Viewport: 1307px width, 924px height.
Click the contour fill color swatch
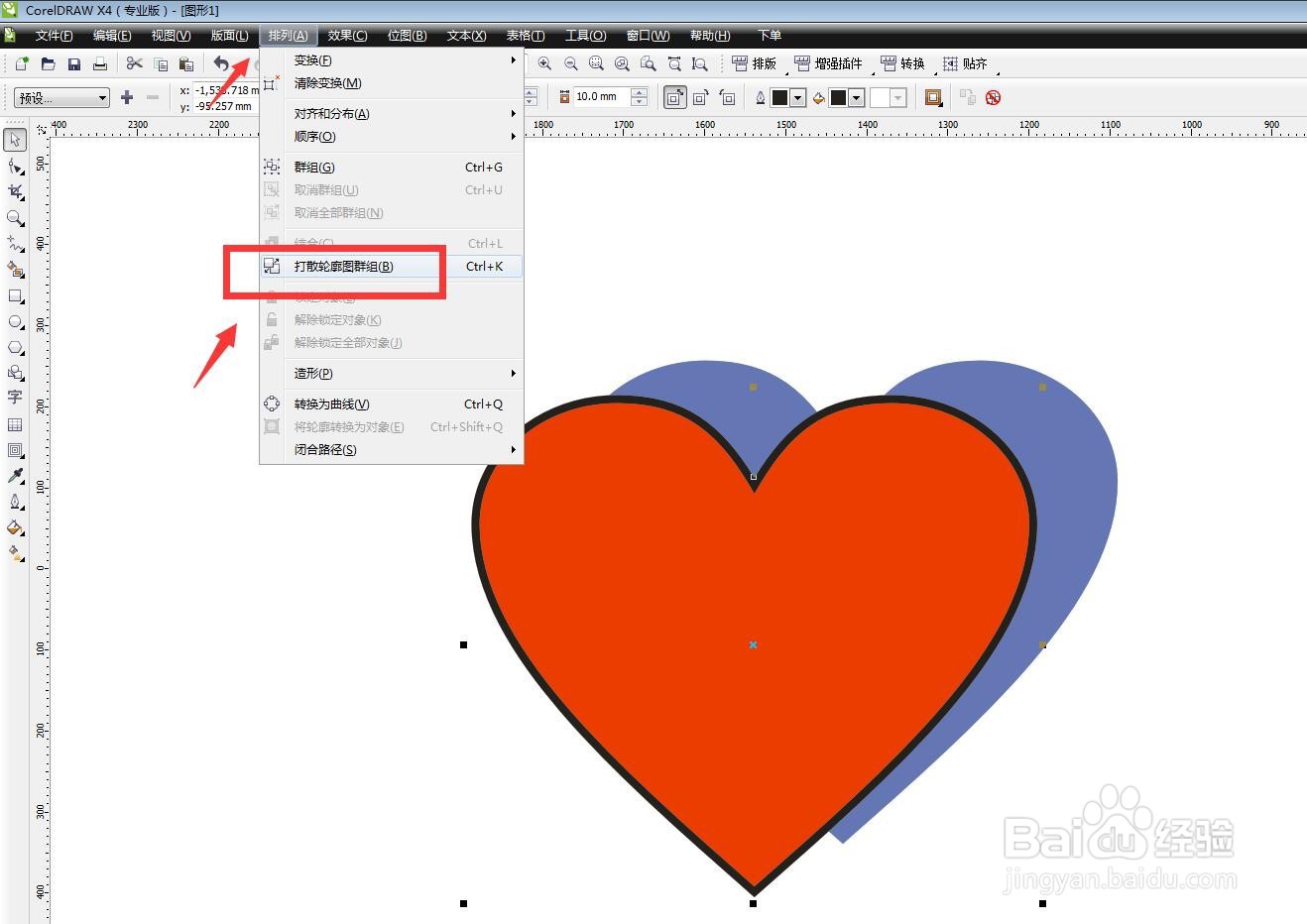tap(838, 97)
